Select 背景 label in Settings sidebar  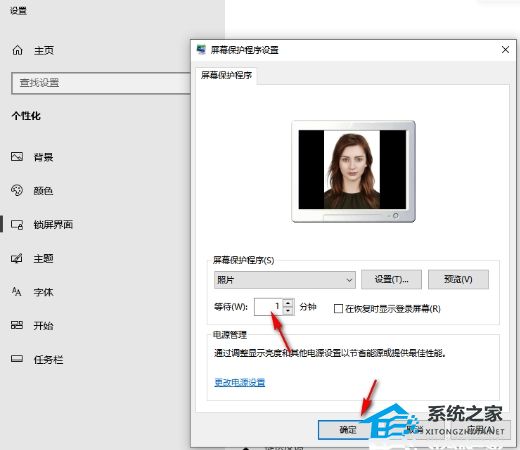coord(43,157)
